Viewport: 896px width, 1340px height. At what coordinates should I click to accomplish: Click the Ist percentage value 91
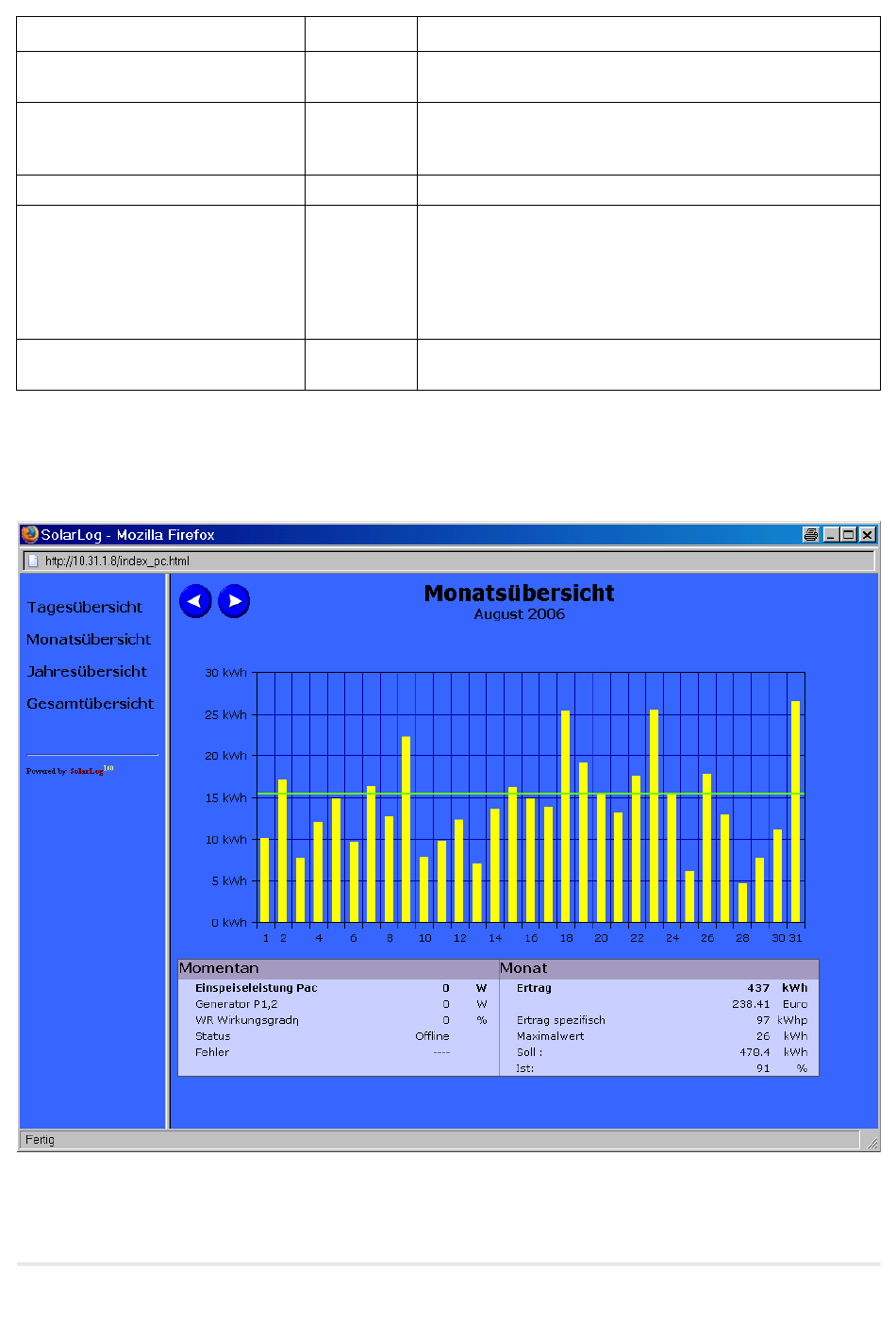coord(763,1068)
